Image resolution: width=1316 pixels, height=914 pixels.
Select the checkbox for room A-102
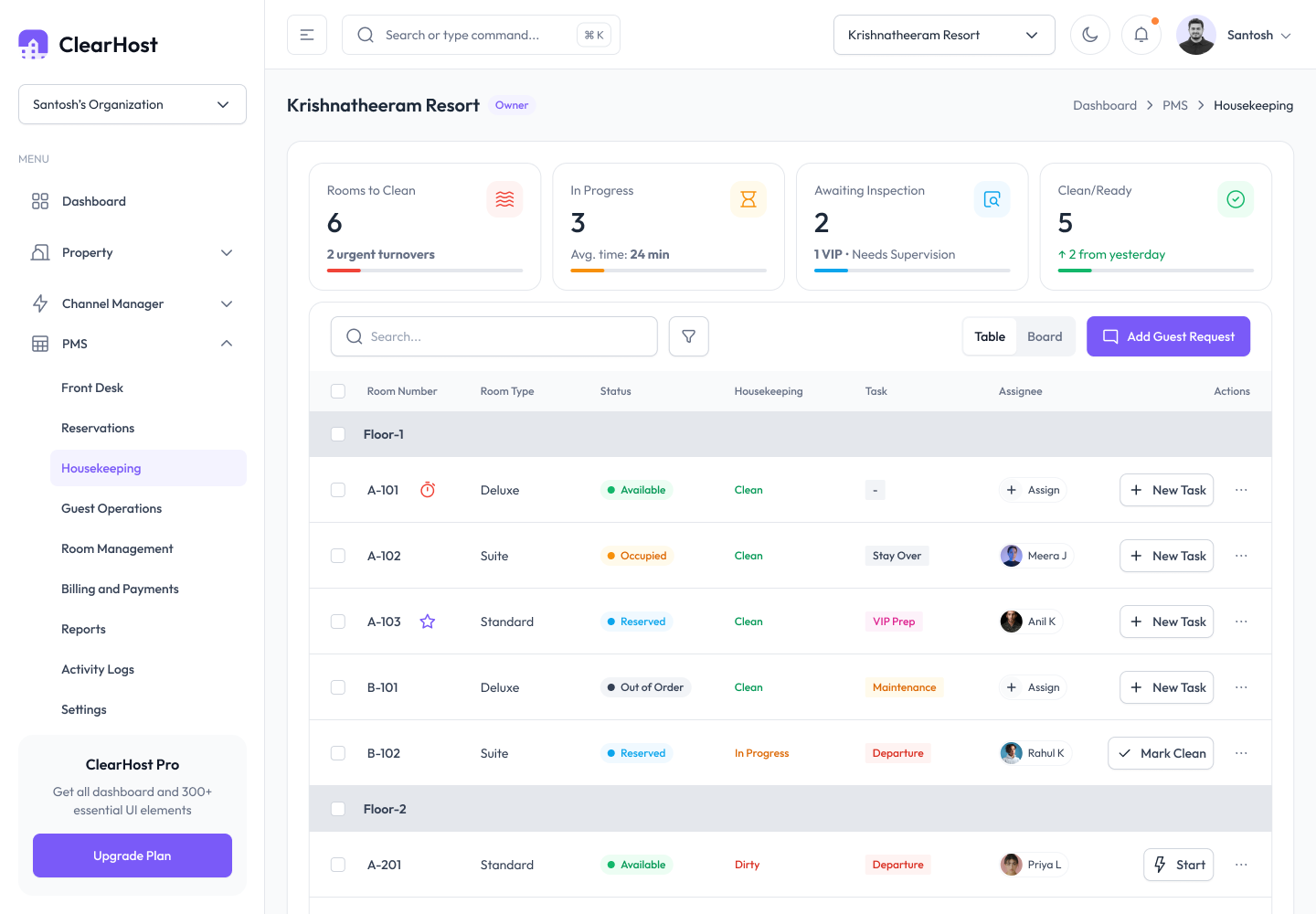[x=338, y=556]
